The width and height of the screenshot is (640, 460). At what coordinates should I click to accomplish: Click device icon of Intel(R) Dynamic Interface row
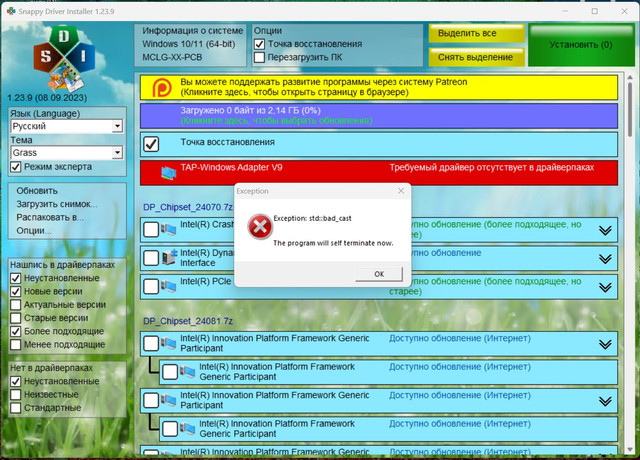click(169, 258)
